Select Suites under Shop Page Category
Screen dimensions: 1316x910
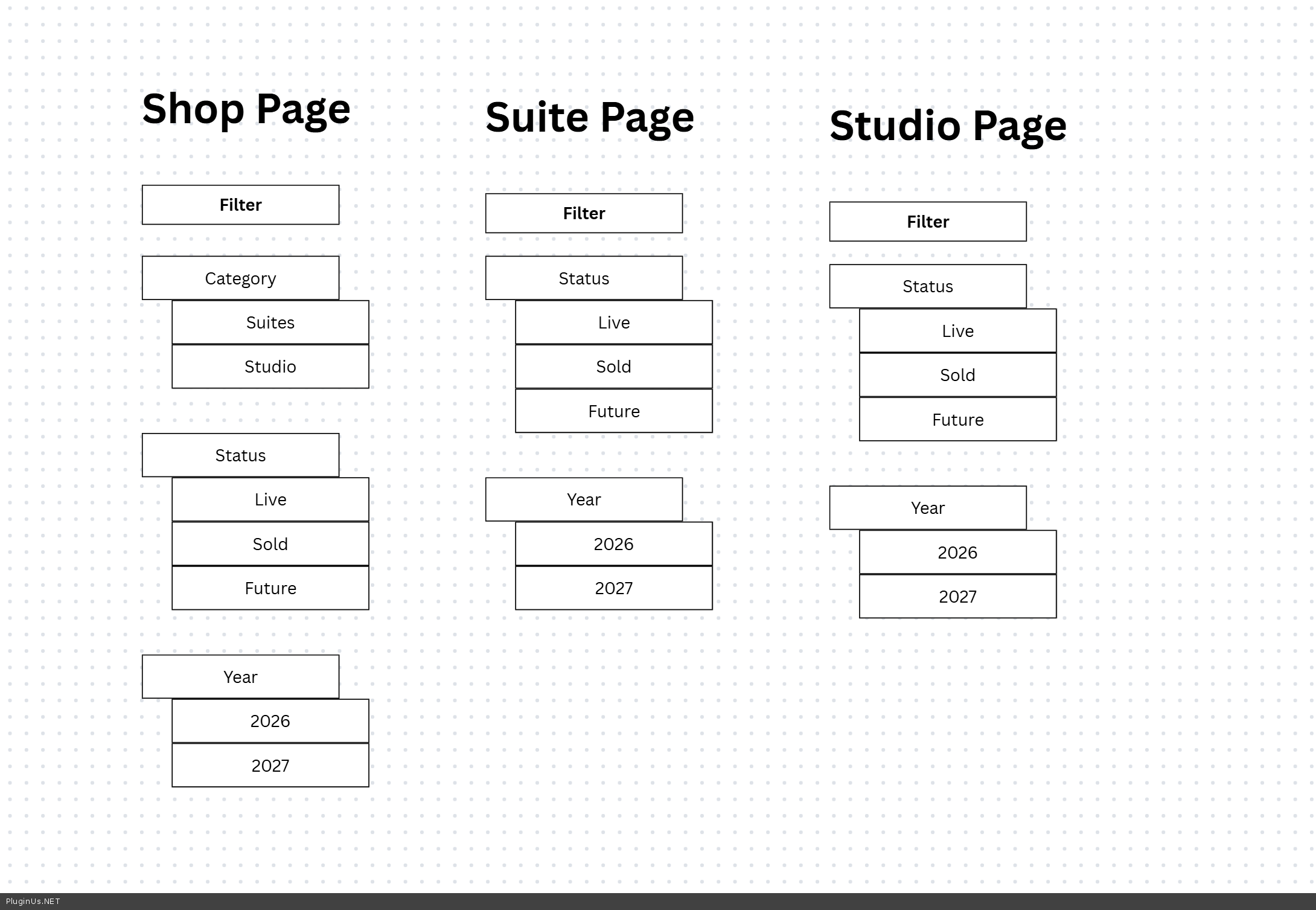[x=270, y=322]
